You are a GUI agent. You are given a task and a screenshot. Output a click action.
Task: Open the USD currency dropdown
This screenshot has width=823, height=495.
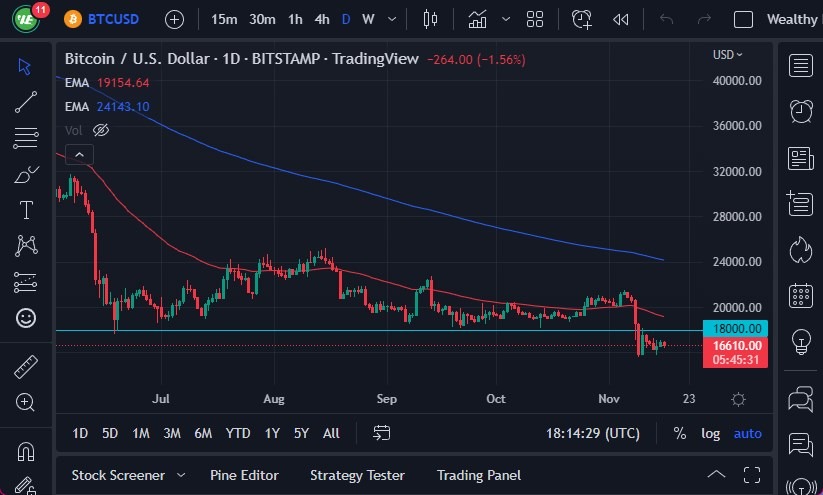click(727, 55)
